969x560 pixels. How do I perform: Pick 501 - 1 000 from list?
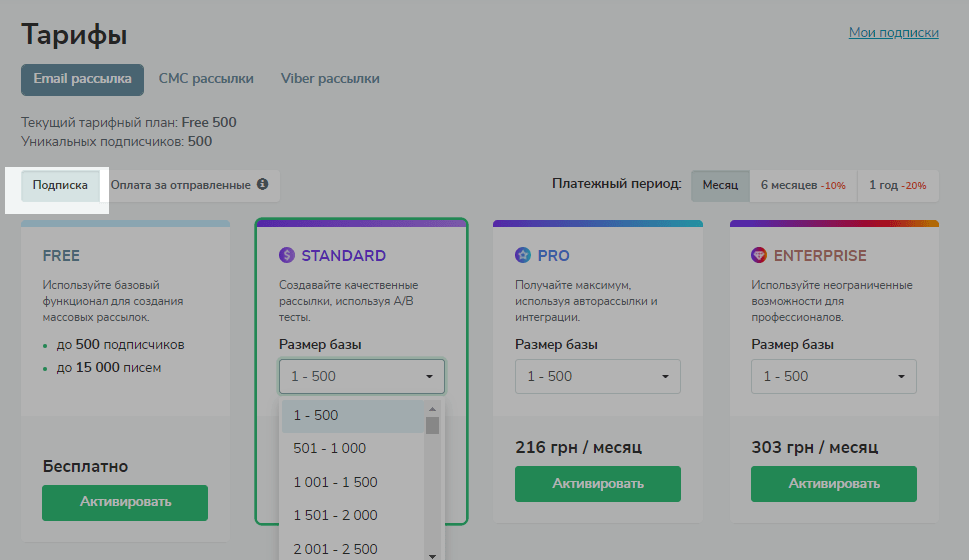(330, 449)
